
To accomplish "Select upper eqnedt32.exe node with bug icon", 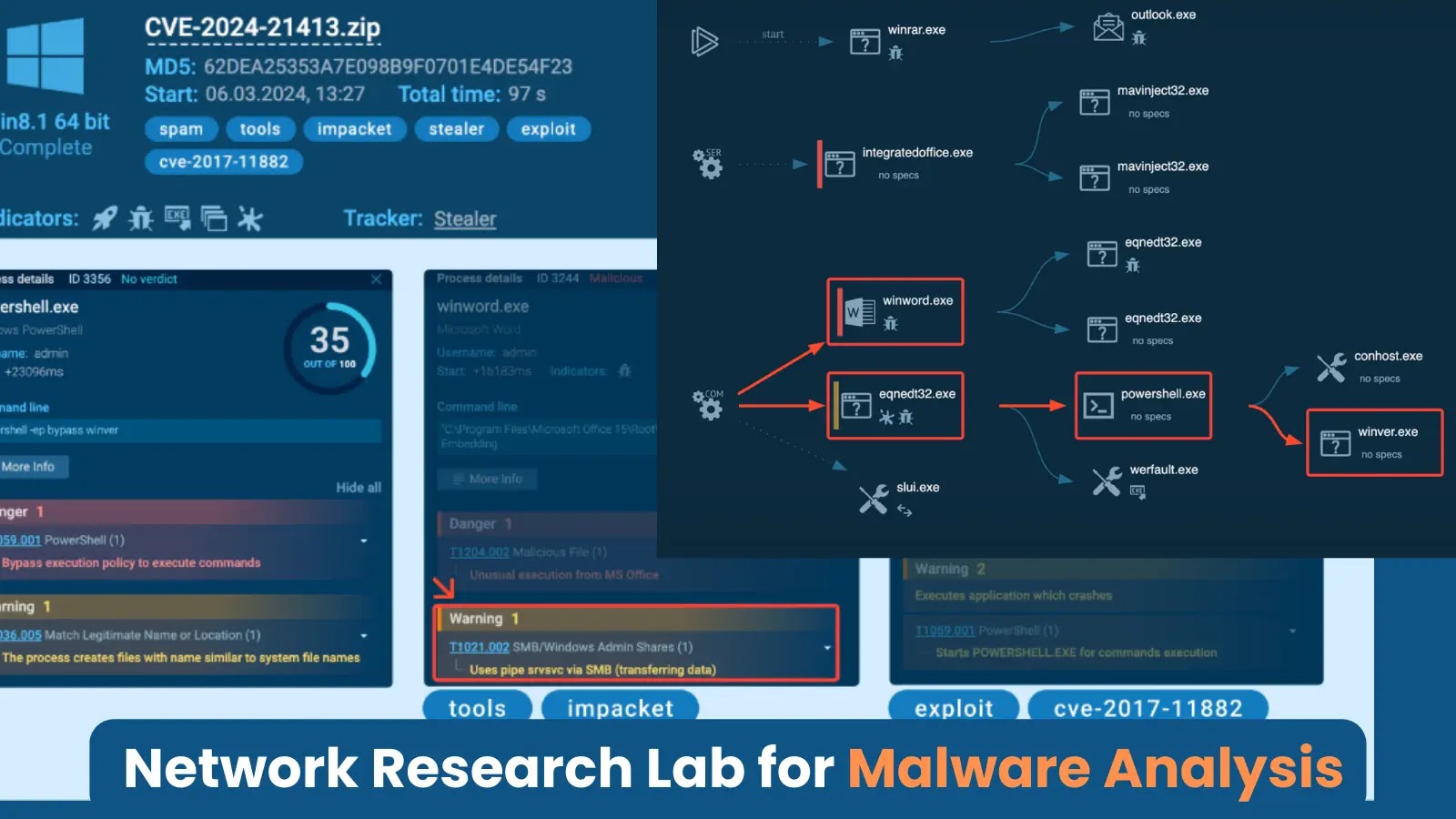I will pyautogui.click(x=1102, y=253).
